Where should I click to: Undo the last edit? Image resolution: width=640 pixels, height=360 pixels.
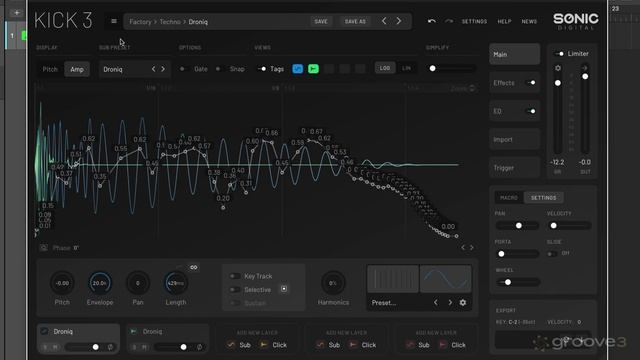coord(432,21)
